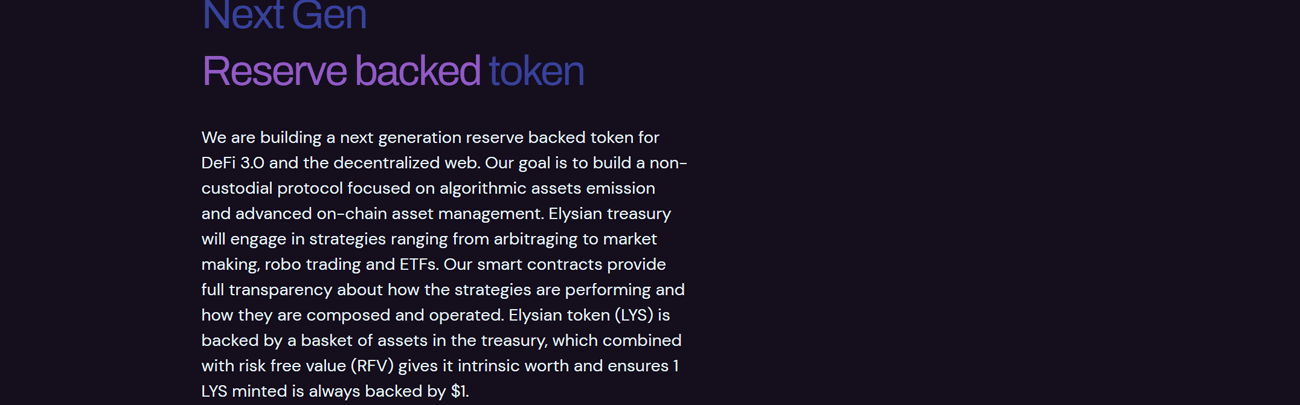Click the "DeFi 3.0" text in paragraph
The width and height of the screenshot is (1300, 405).
[x=232, y=163]
